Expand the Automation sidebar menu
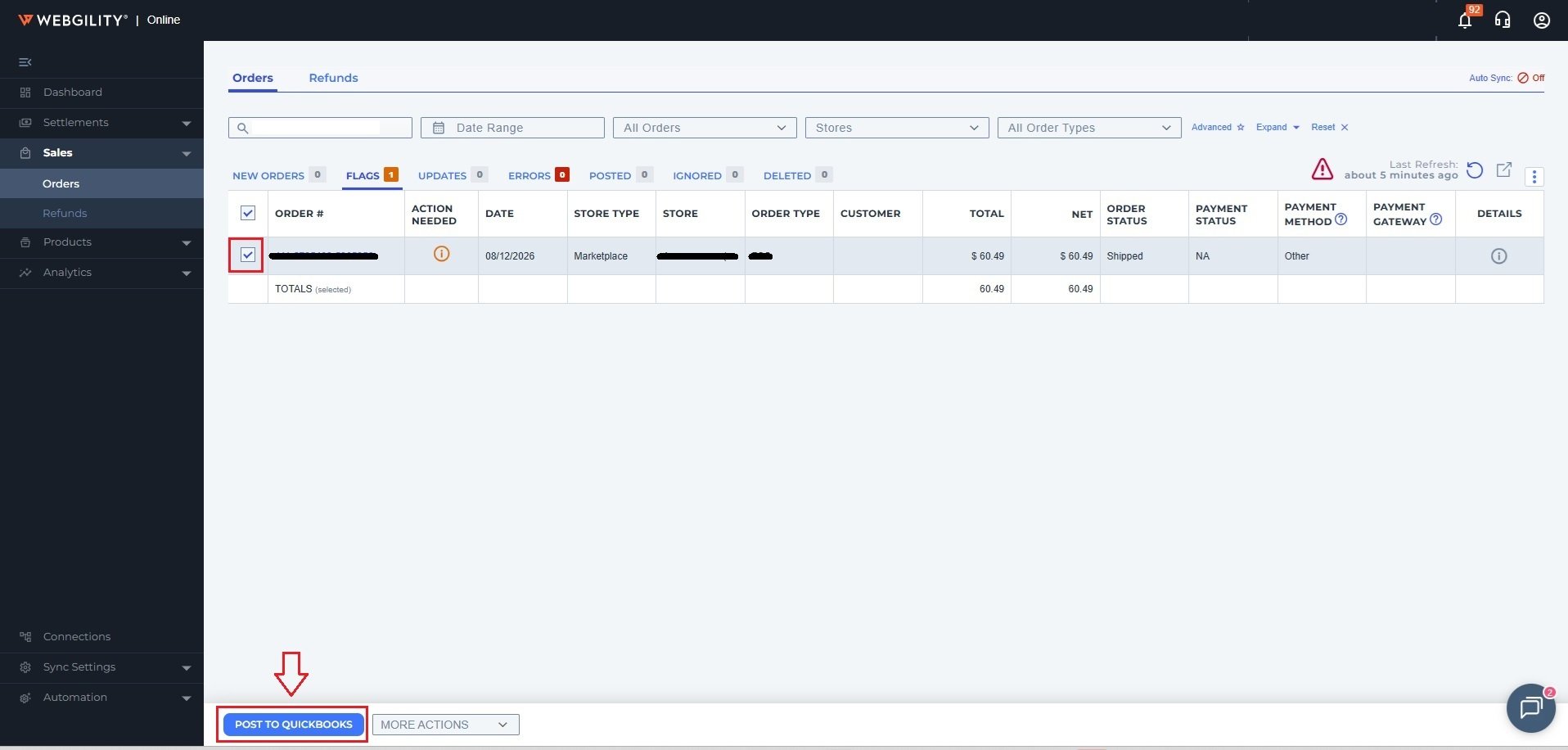 pos(187,698)
